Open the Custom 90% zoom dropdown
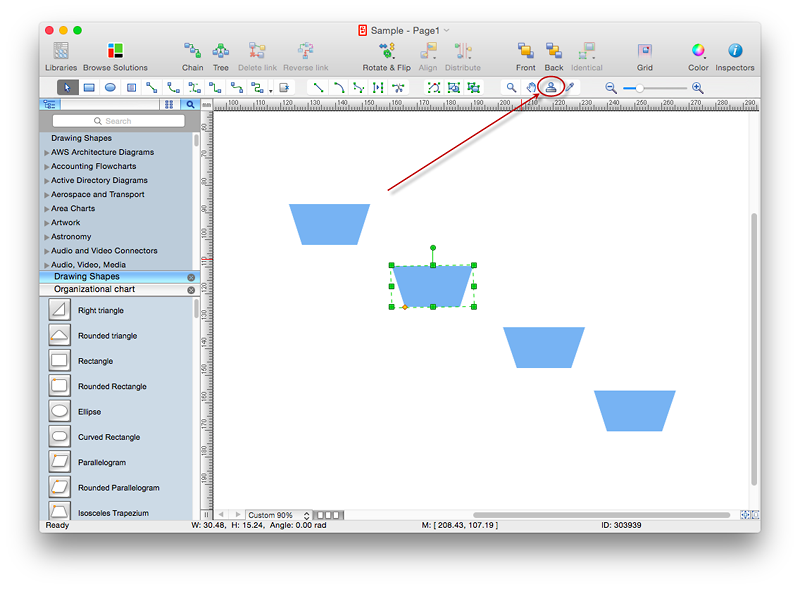Image resolution: width=800 pixels, height=589 pixels. pos(279,515)
